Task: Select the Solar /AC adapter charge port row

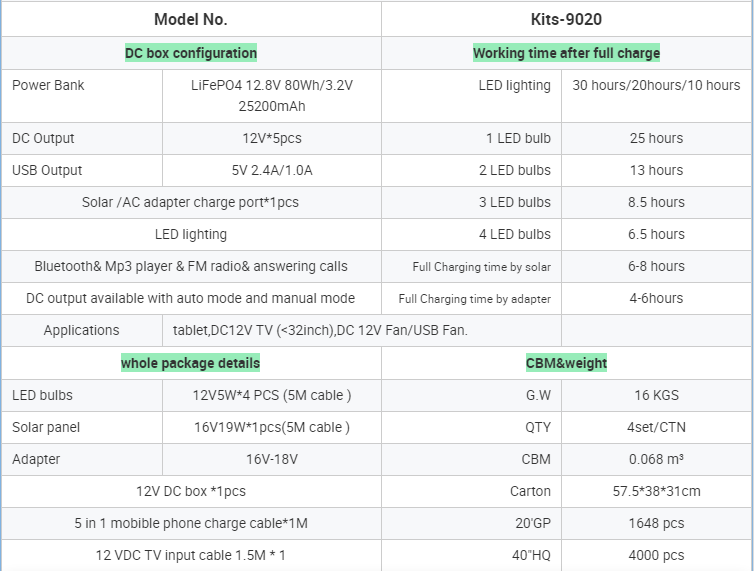Action: click(190, 202)
